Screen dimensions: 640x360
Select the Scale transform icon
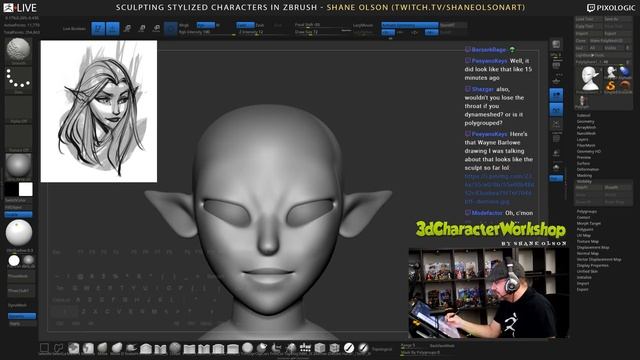coord(142,29)
